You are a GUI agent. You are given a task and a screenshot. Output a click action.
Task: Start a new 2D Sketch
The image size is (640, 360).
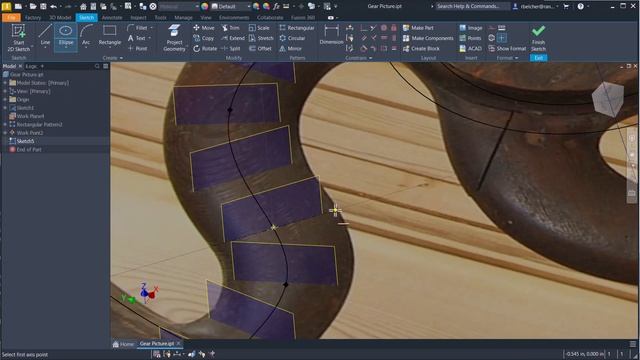(x=19, y=38)
